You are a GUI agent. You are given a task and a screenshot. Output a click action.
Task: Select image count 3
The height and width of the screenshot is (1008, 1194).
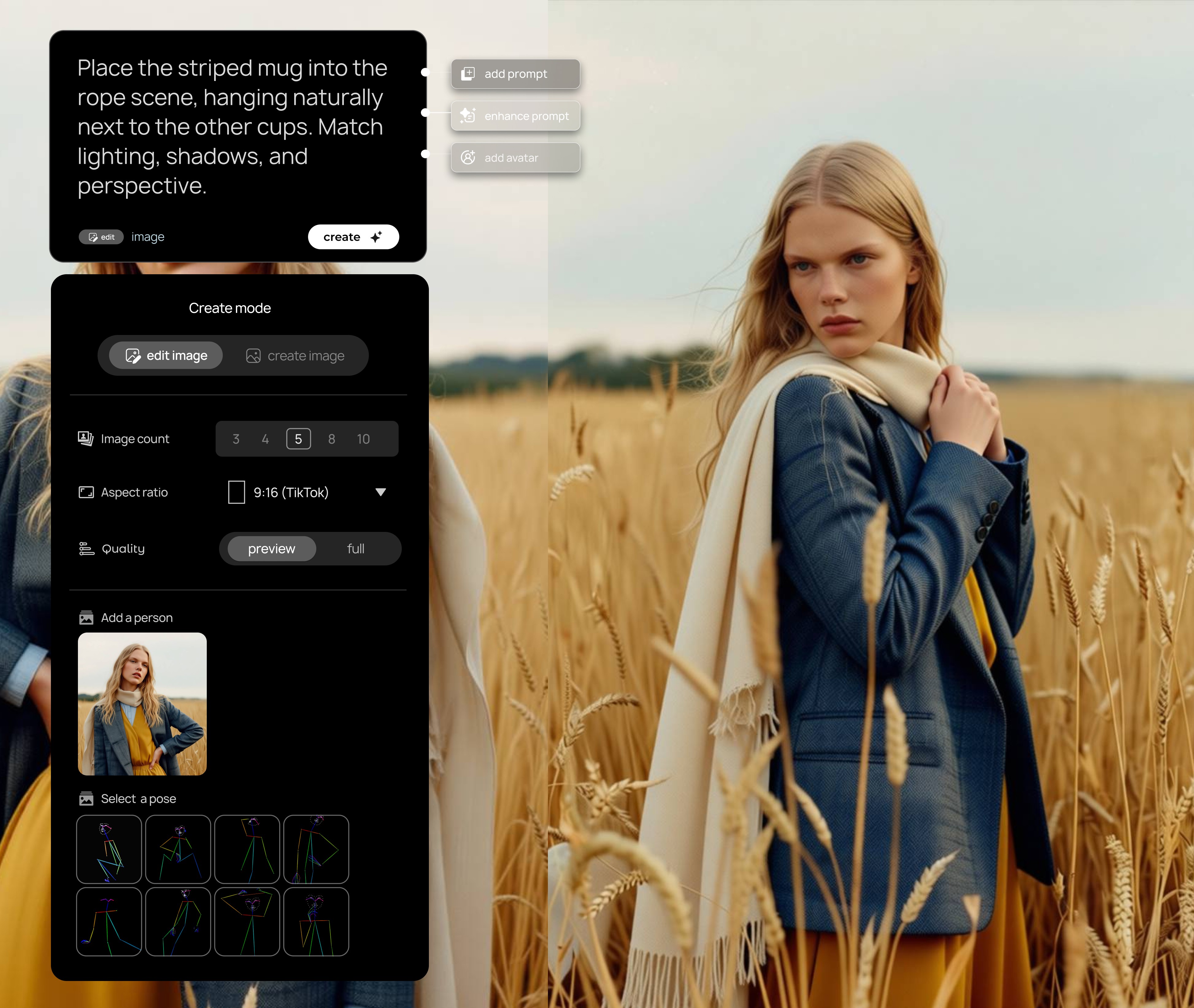pyautogui.click(x=236, y=439)
